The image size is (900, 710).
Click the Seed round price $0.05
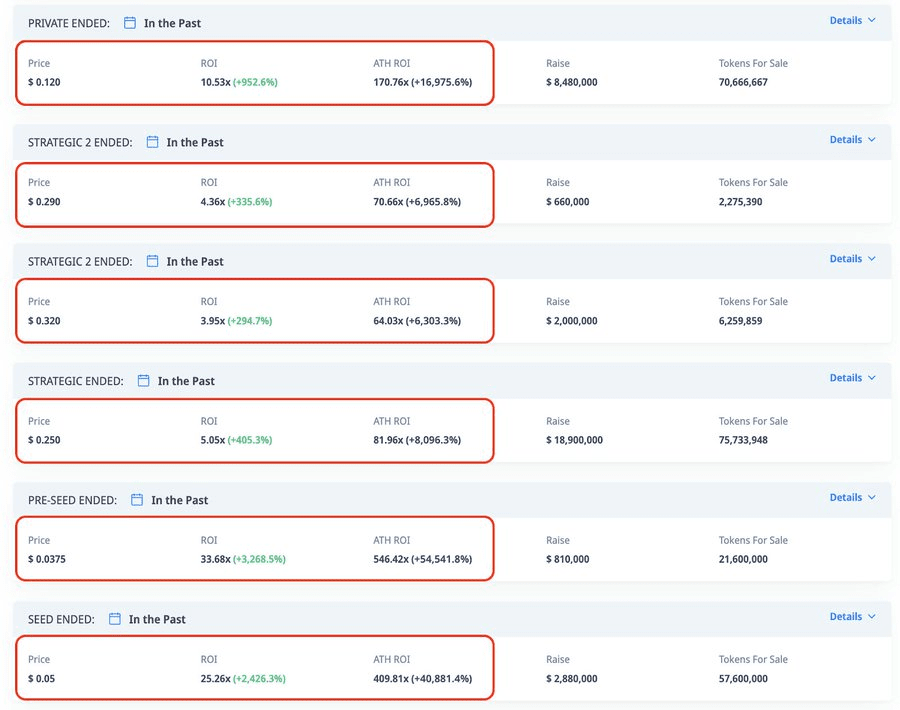click(43, 679)
